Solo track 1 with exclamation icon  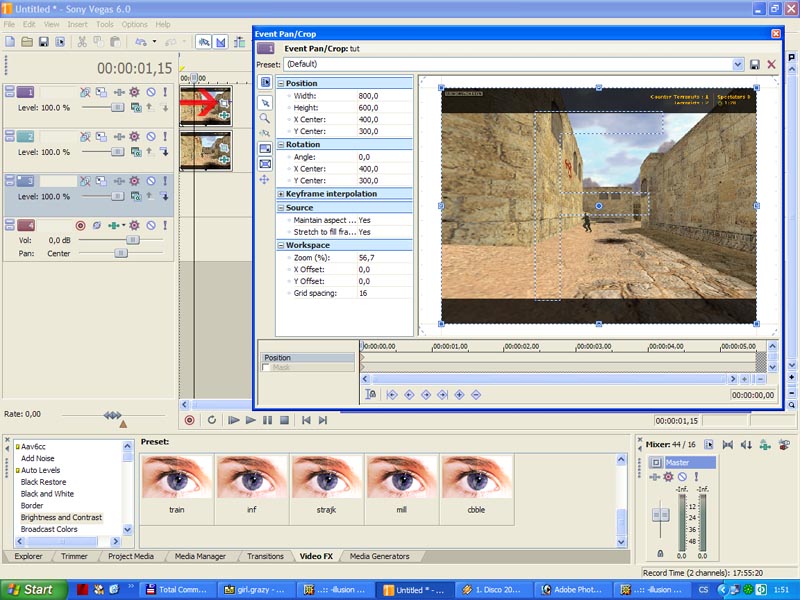coord(165,92)
